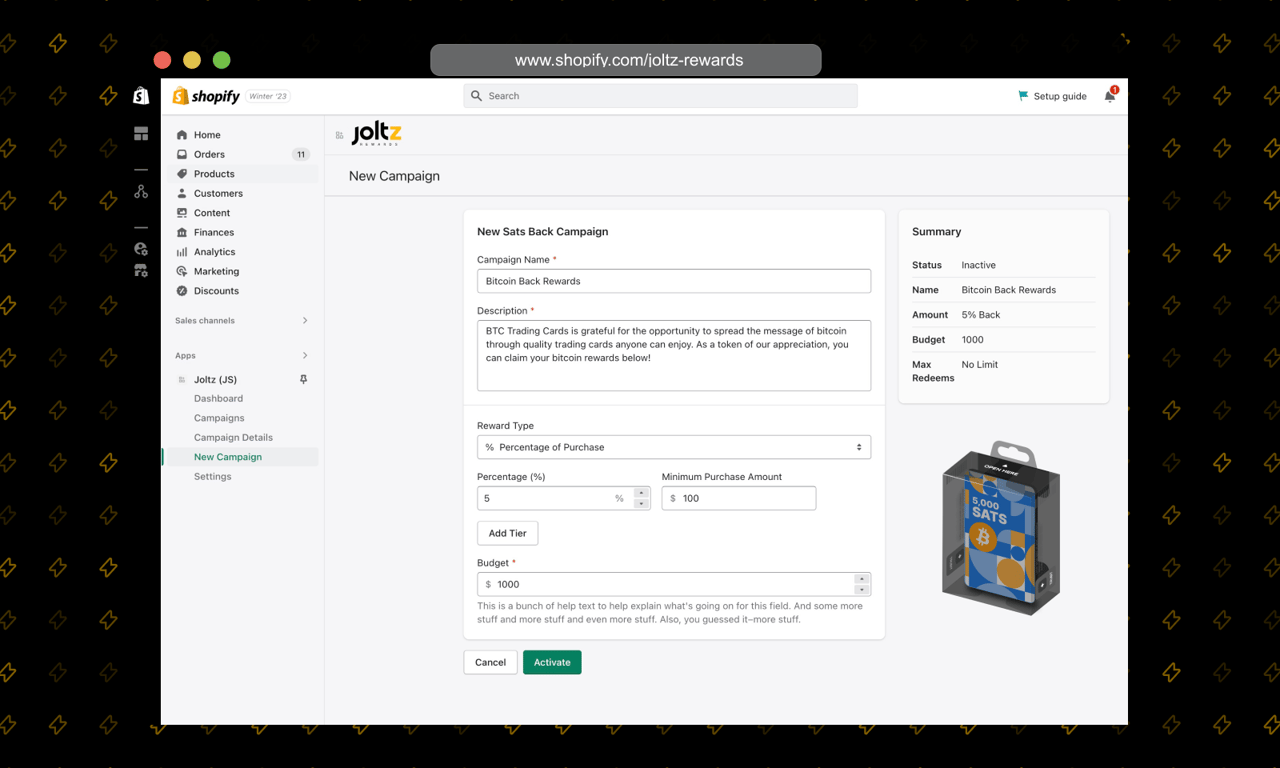Click the Search field in the top bar
This screenshot has height=768, width=1280.
[660, 96]
